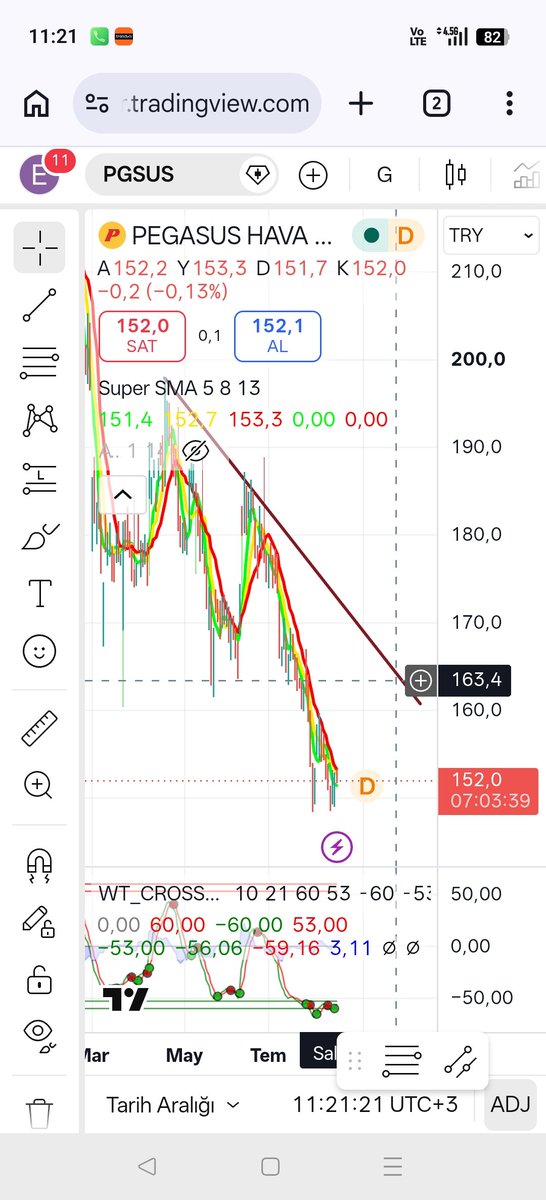The height and width of the screenshot is (1200, 546).
Task: Open a new browser tab
Action: pos(361,103)
